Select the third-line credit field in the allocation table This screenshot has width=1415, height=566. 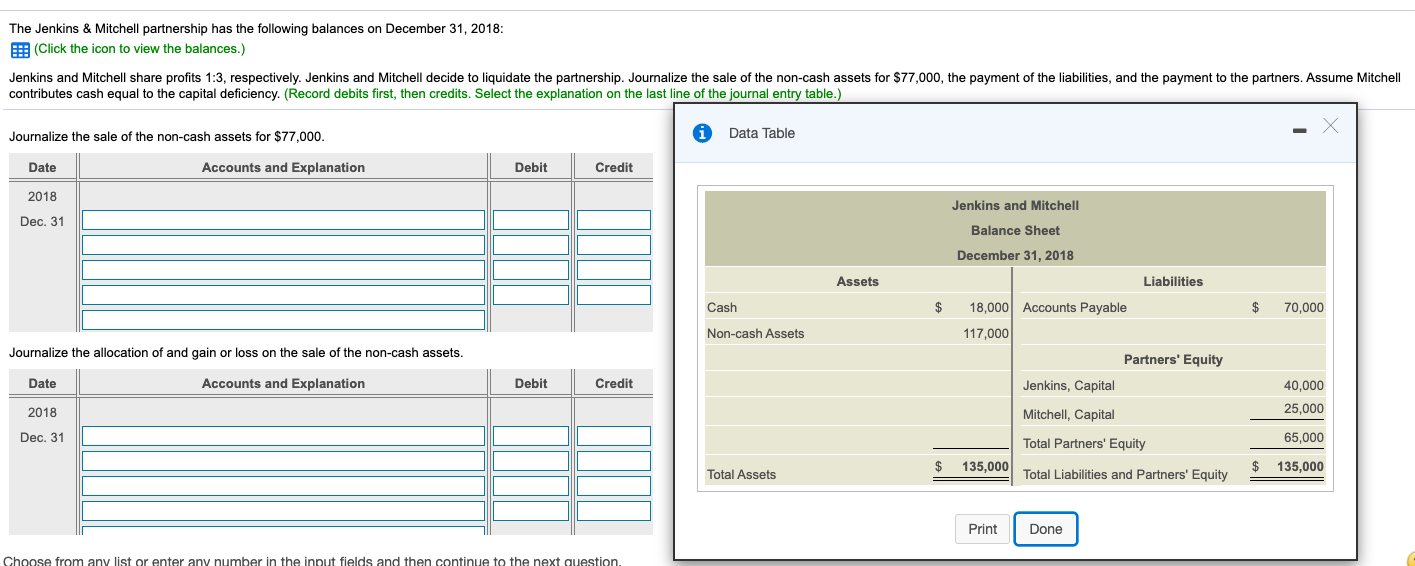tap(613, 486)
